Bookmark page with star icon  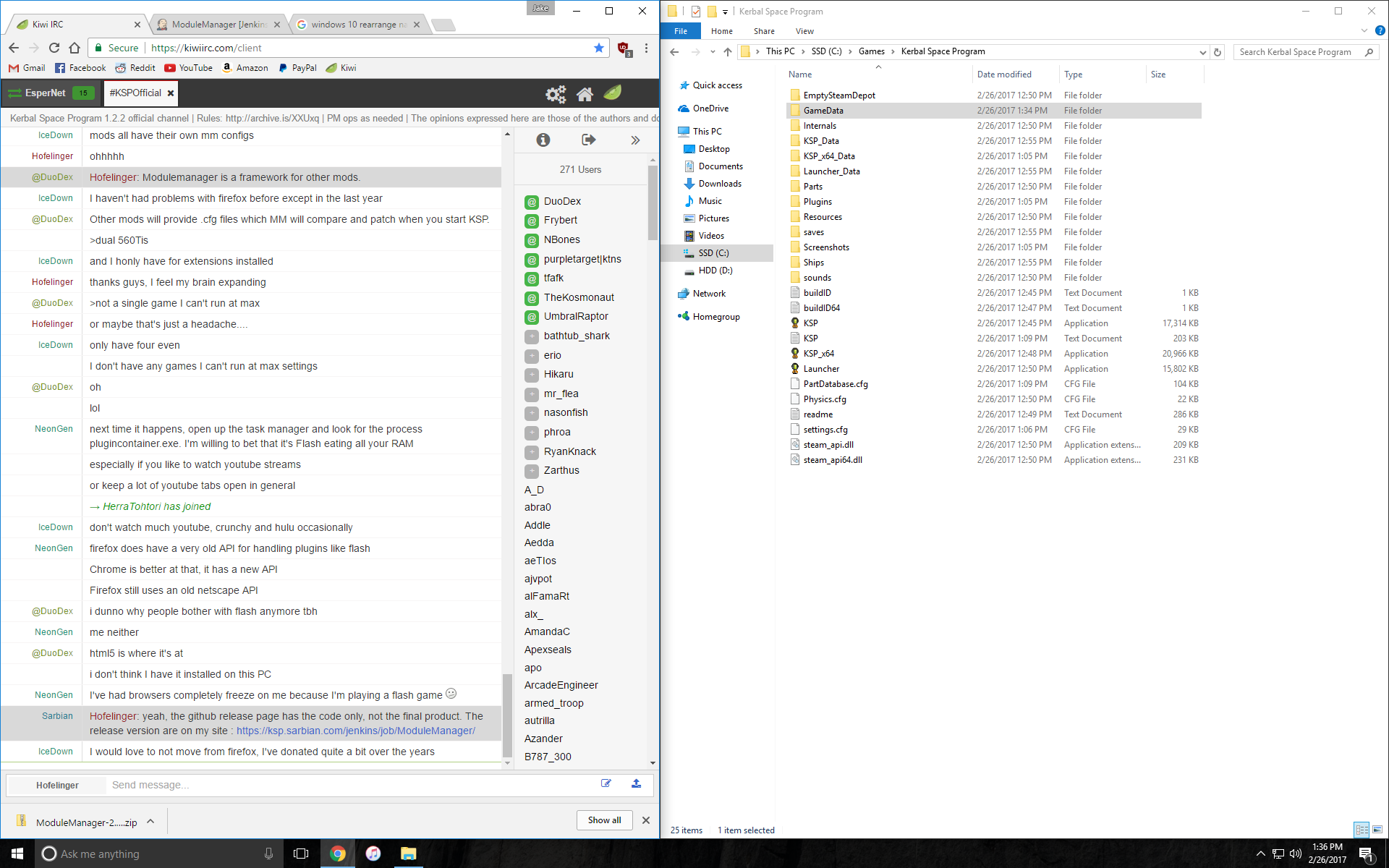coord(599,48)
